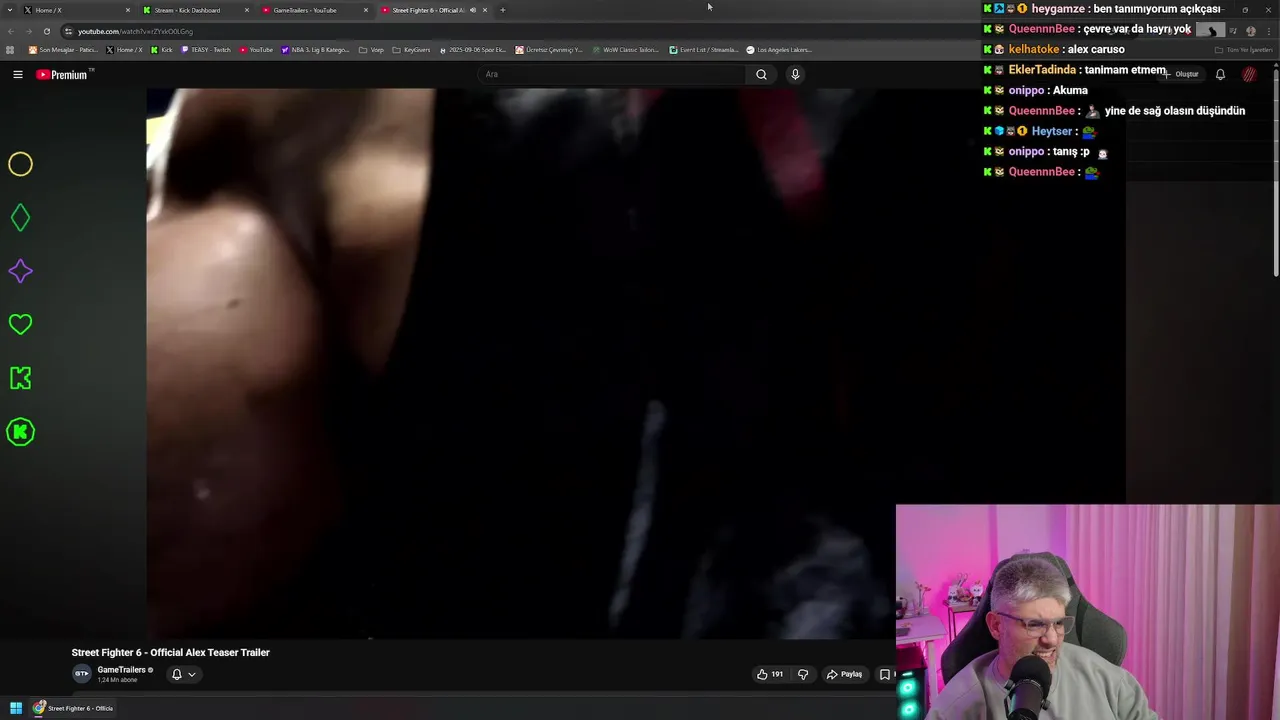Open YouTube notifications bell in header
Screen dimensions: 1280x720
point(1220,74)
